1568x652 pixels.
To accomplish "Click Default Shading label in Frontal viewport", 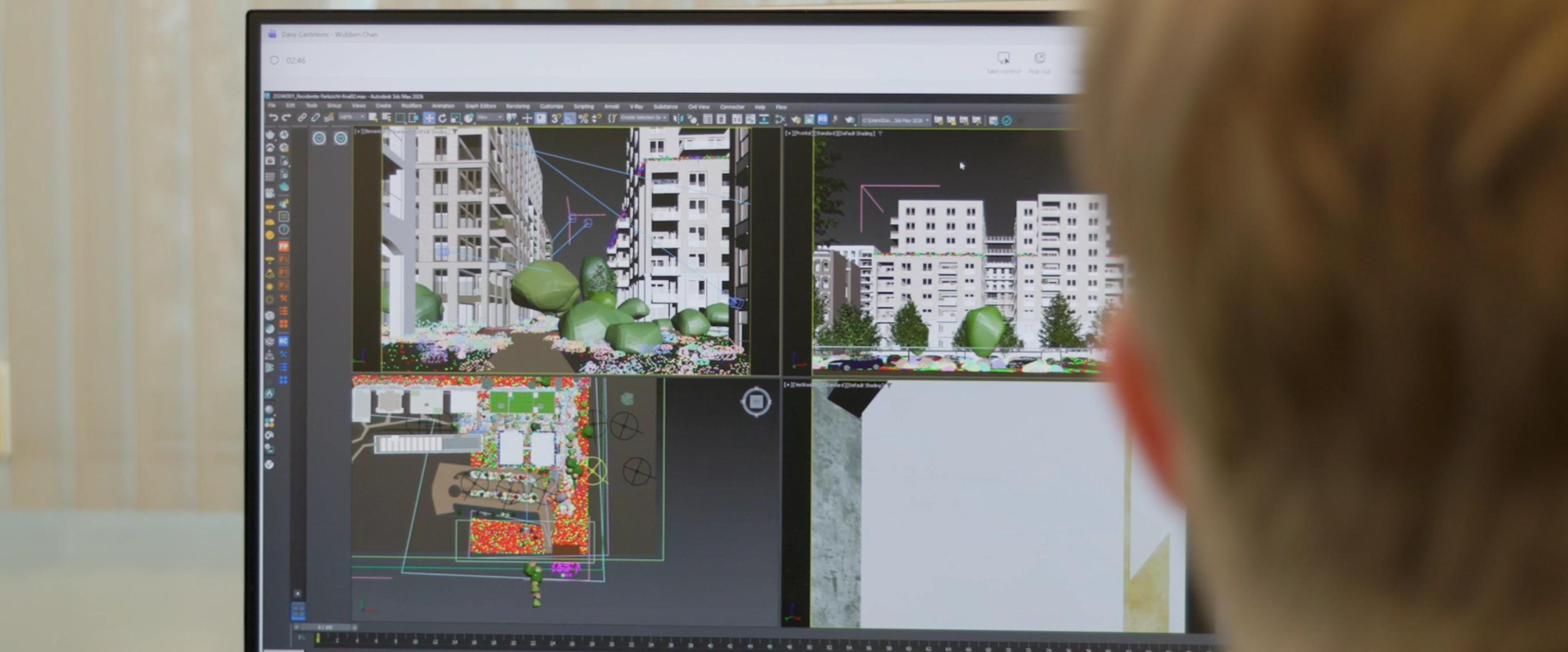I will click(856, 133).
